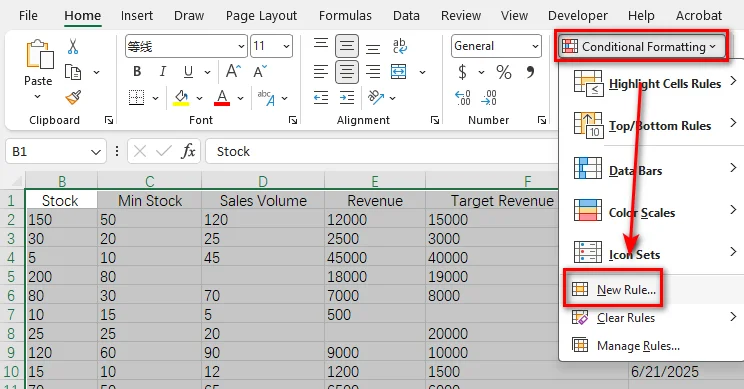Open the Clipboard dialog launcher

coord(109,120)
